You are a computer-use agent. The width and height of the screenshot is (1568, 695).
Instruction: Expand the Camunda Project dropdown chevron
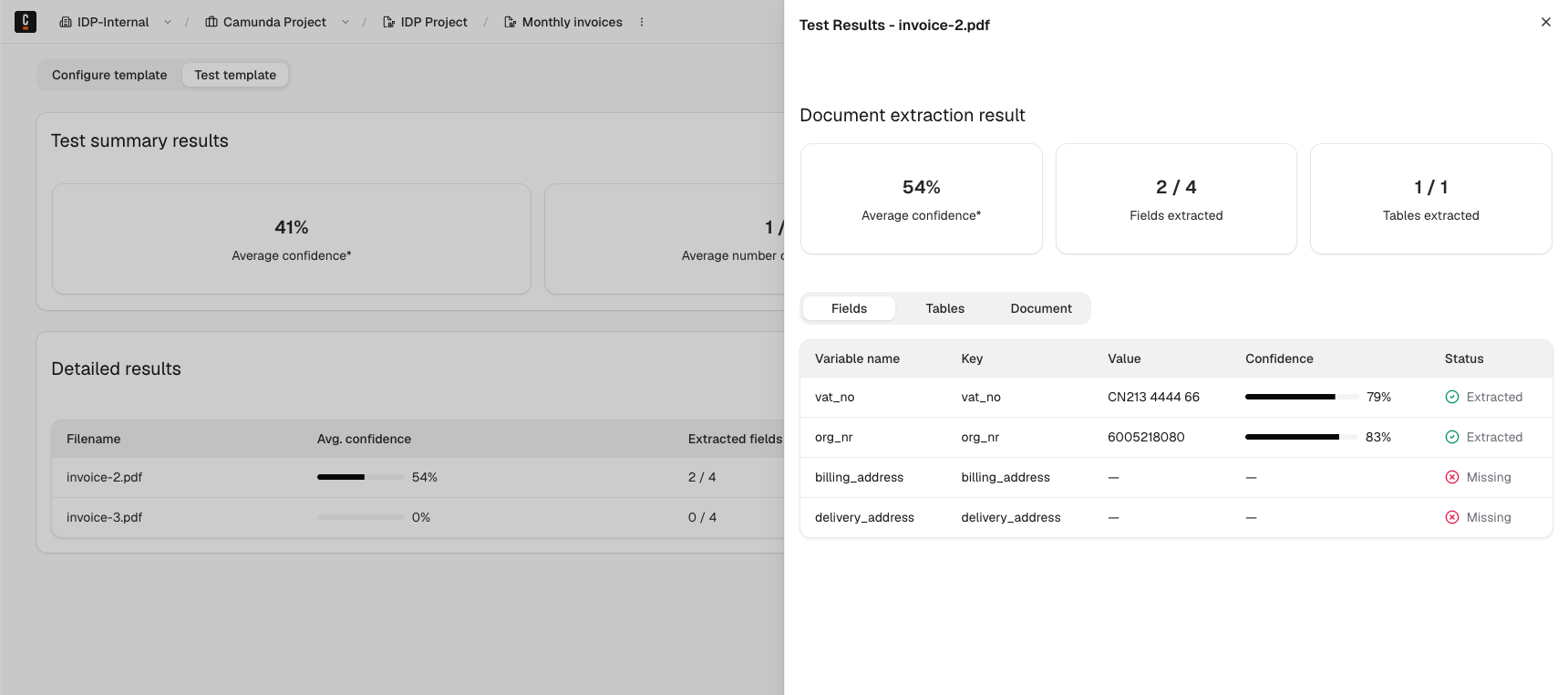[x=346, y=22]
